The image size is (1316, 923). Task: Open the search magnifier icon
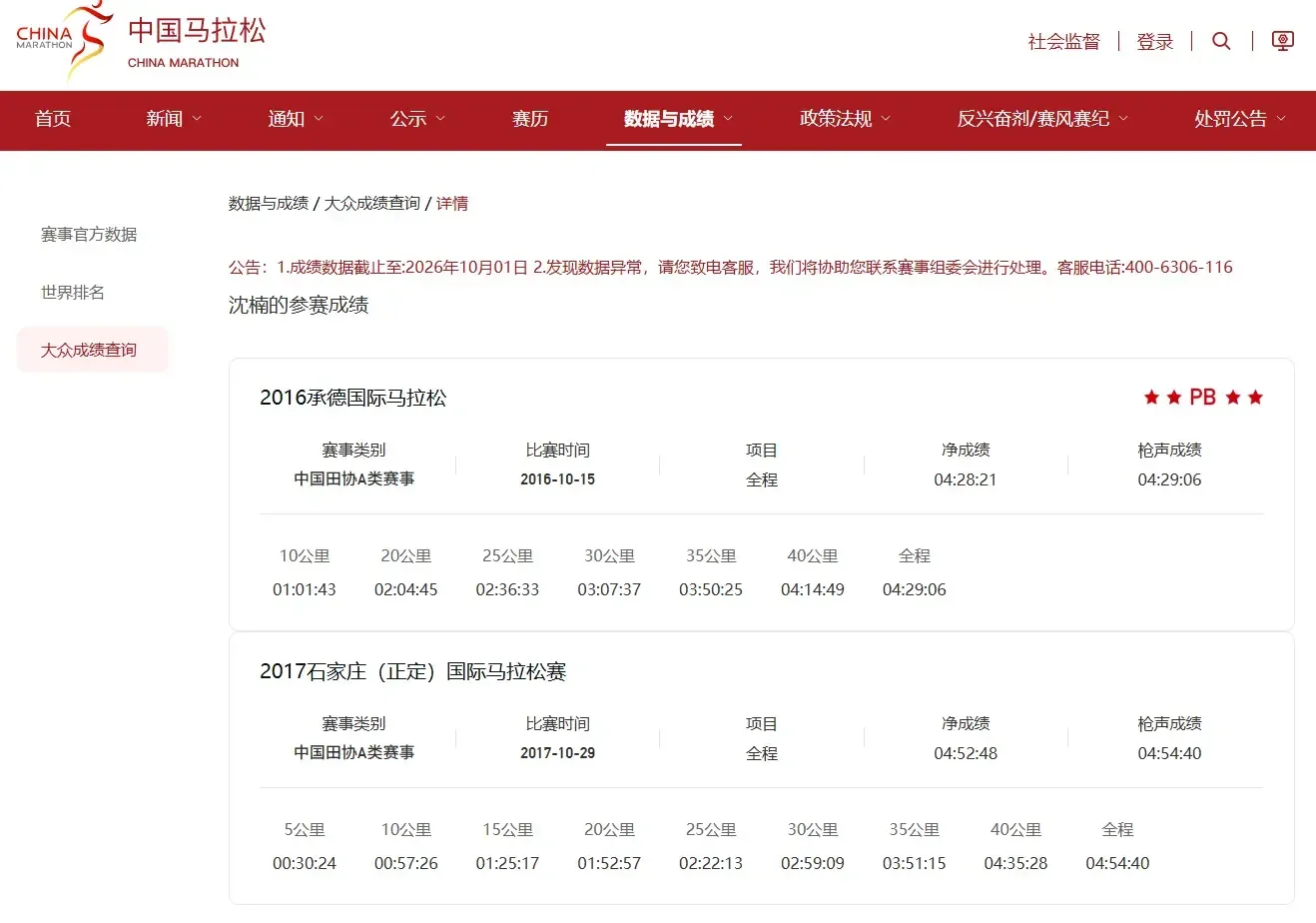click(1221, 41)
